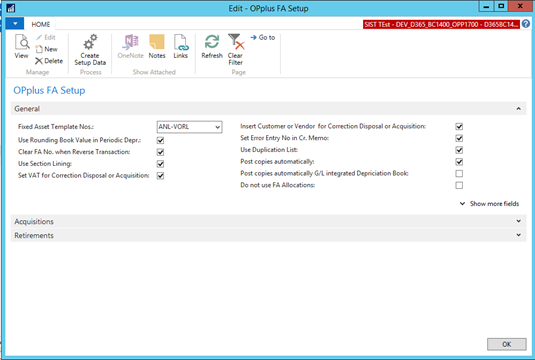
Task: Open OneNote attachment
Action: click(x=130, y=46)
